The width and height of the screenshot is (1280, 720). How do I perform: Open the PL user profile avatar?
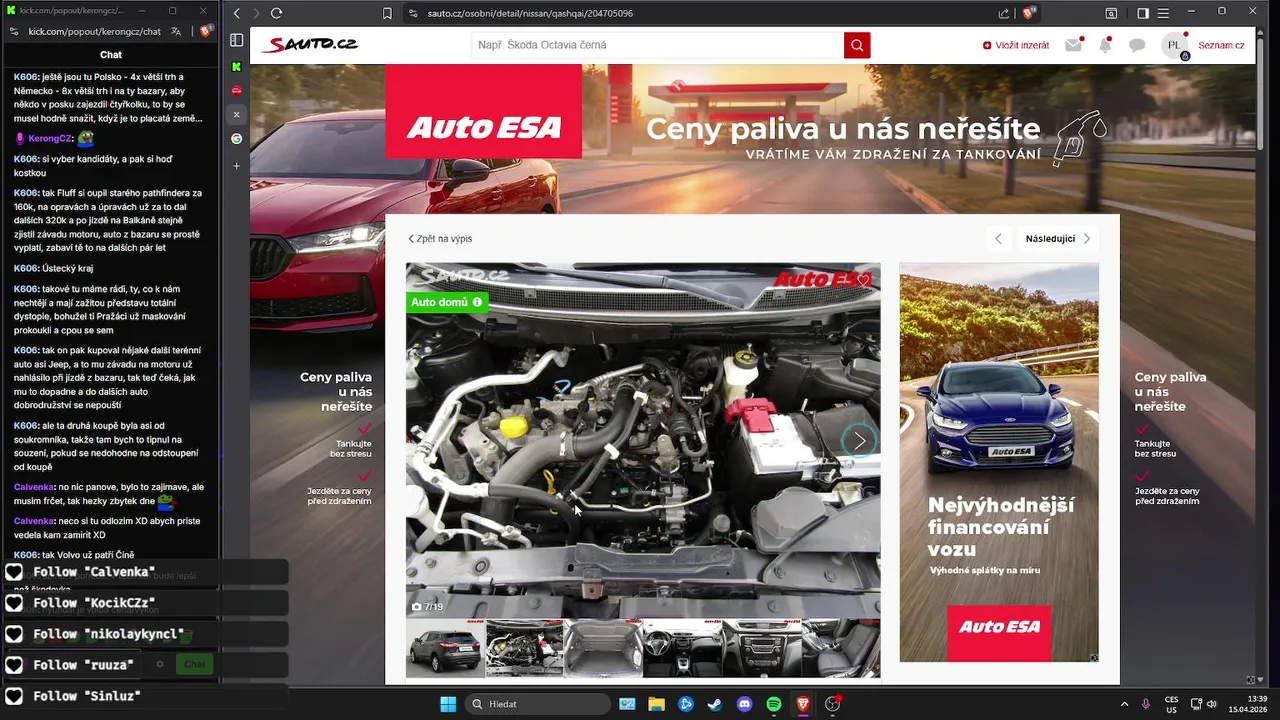click(x=1175, y=45)
